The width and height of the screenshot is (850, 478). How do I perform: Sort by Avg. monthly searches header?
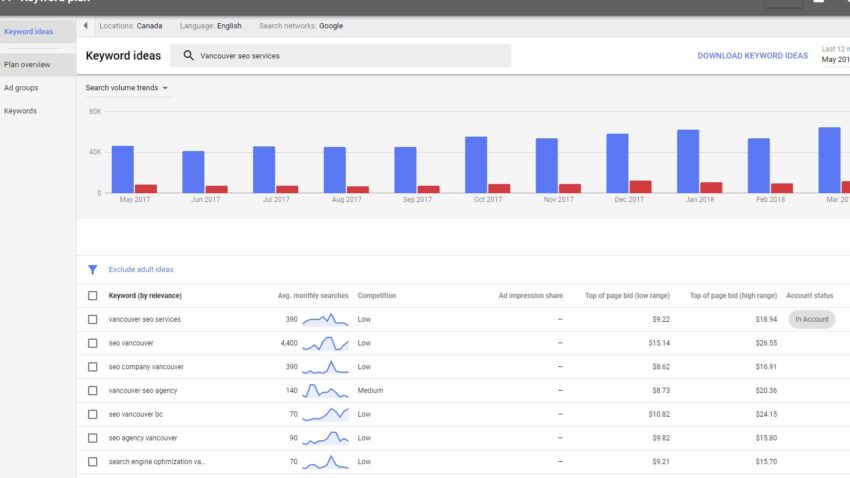313,295
